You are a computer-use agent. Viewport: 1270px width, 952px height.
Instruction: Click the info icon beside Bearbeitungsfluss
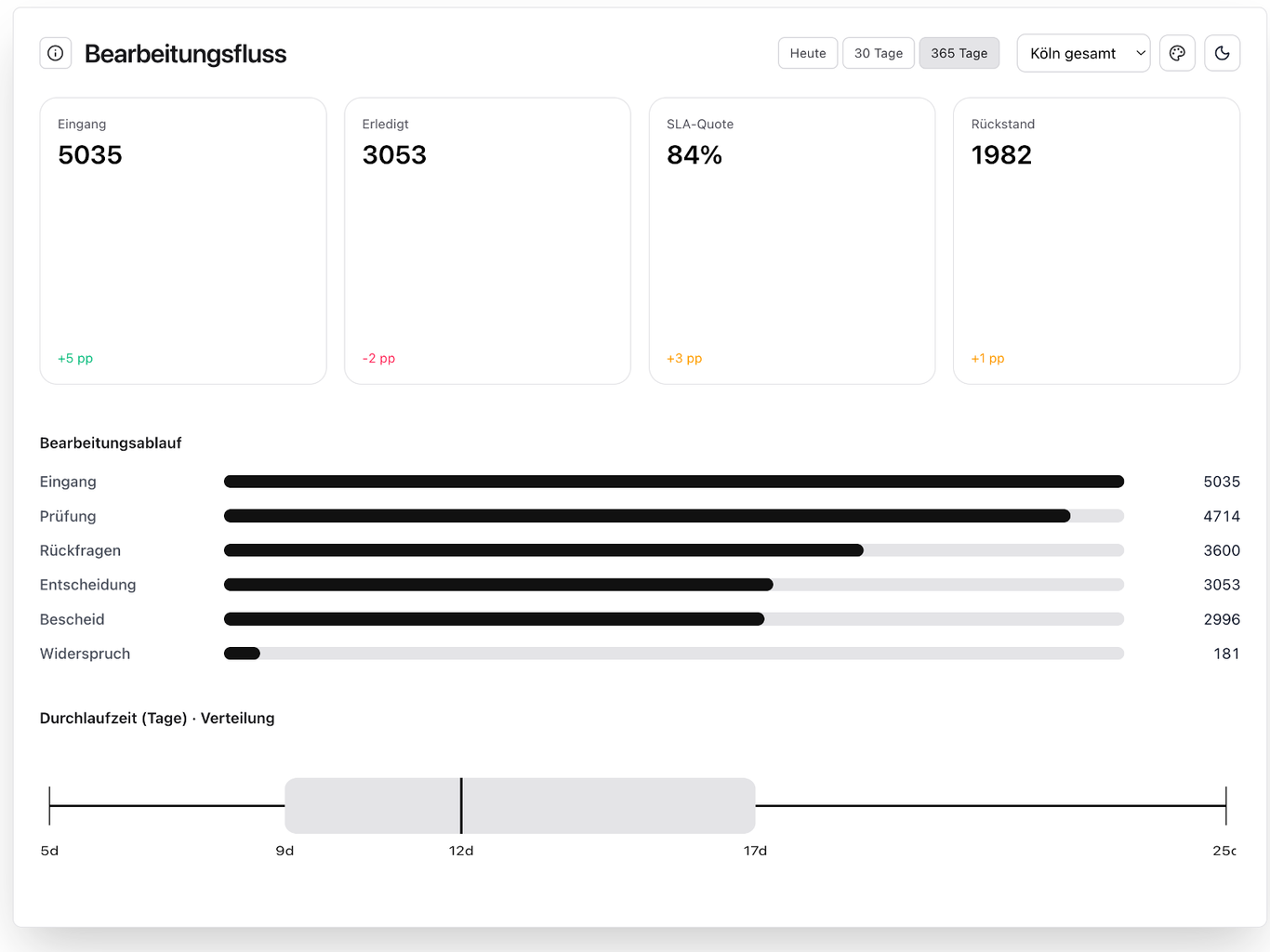click(56, 53)
